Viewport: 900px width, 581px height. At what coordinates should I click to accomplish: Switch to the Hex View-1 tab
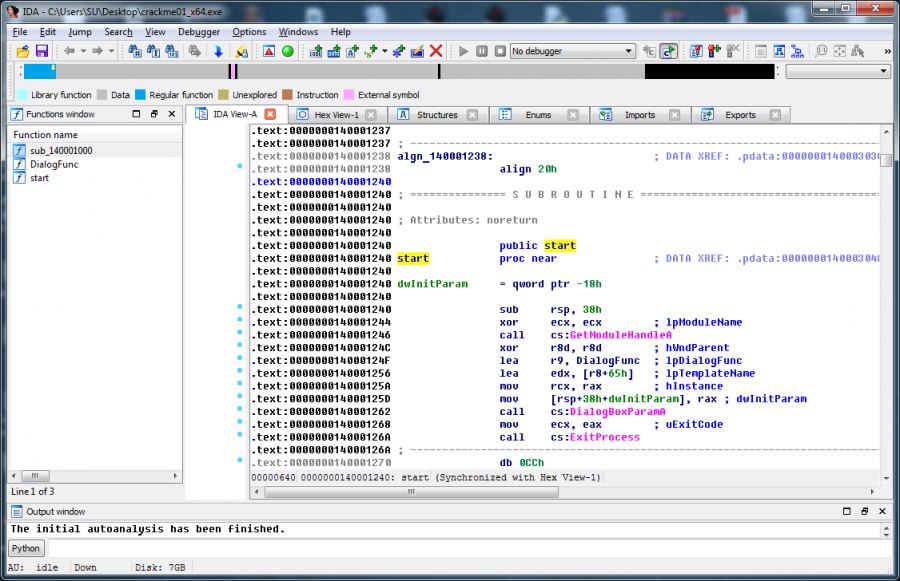point(336,115)
